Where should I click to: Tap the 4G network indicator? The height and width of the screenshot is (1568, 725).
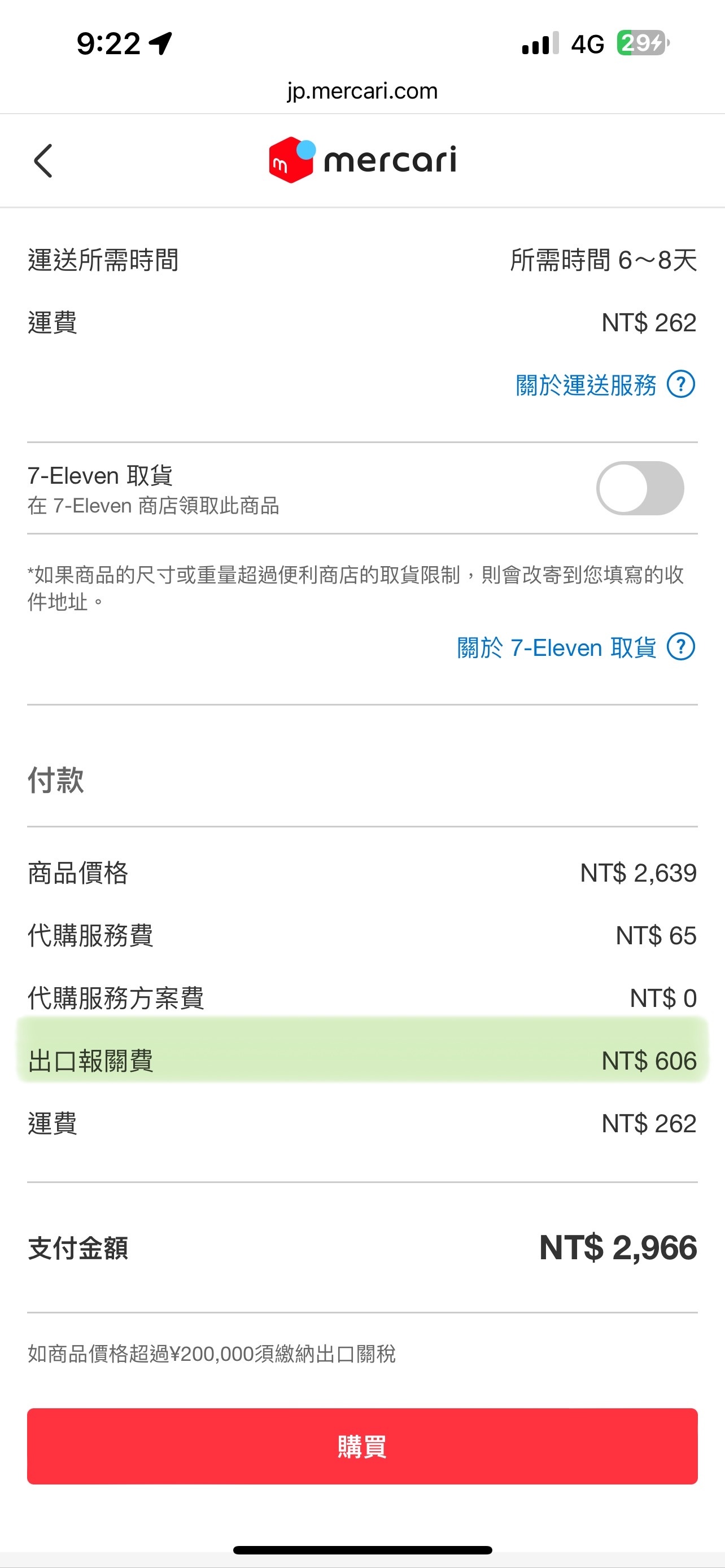coord(587,44)
